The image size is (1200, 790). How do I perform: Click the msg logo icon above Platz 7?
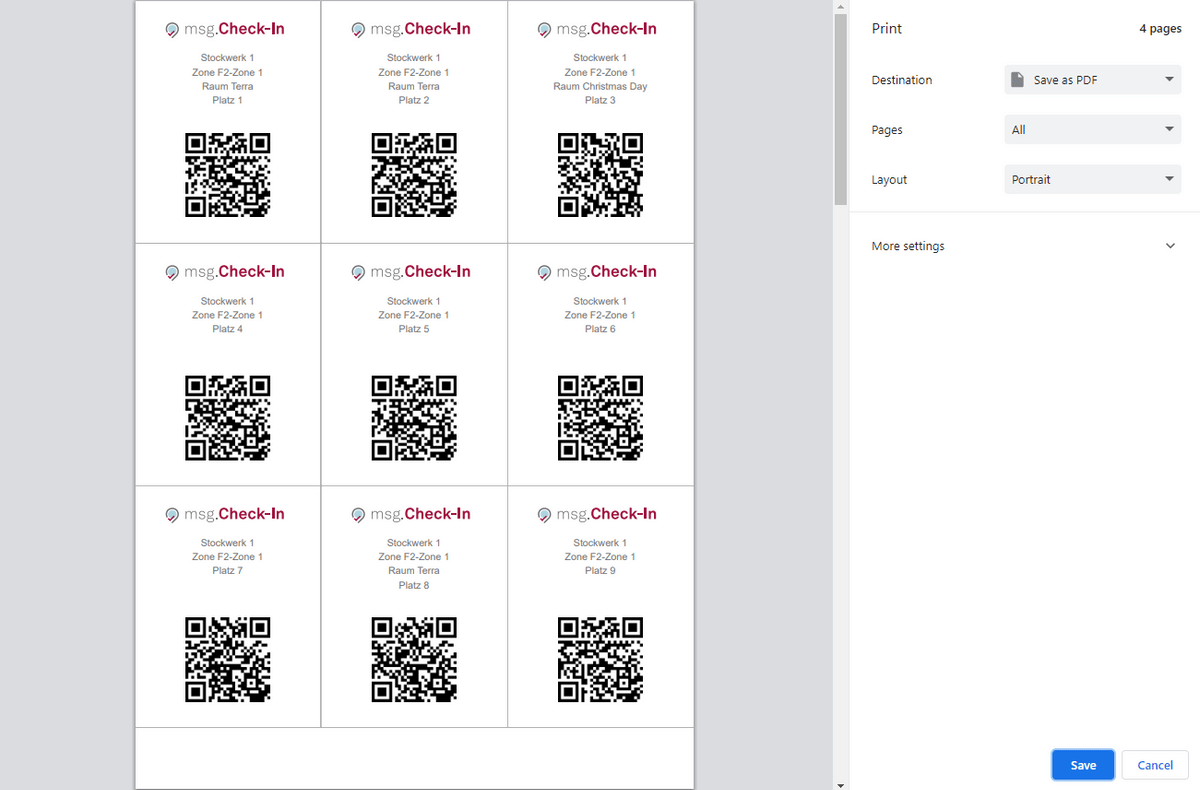172,515
